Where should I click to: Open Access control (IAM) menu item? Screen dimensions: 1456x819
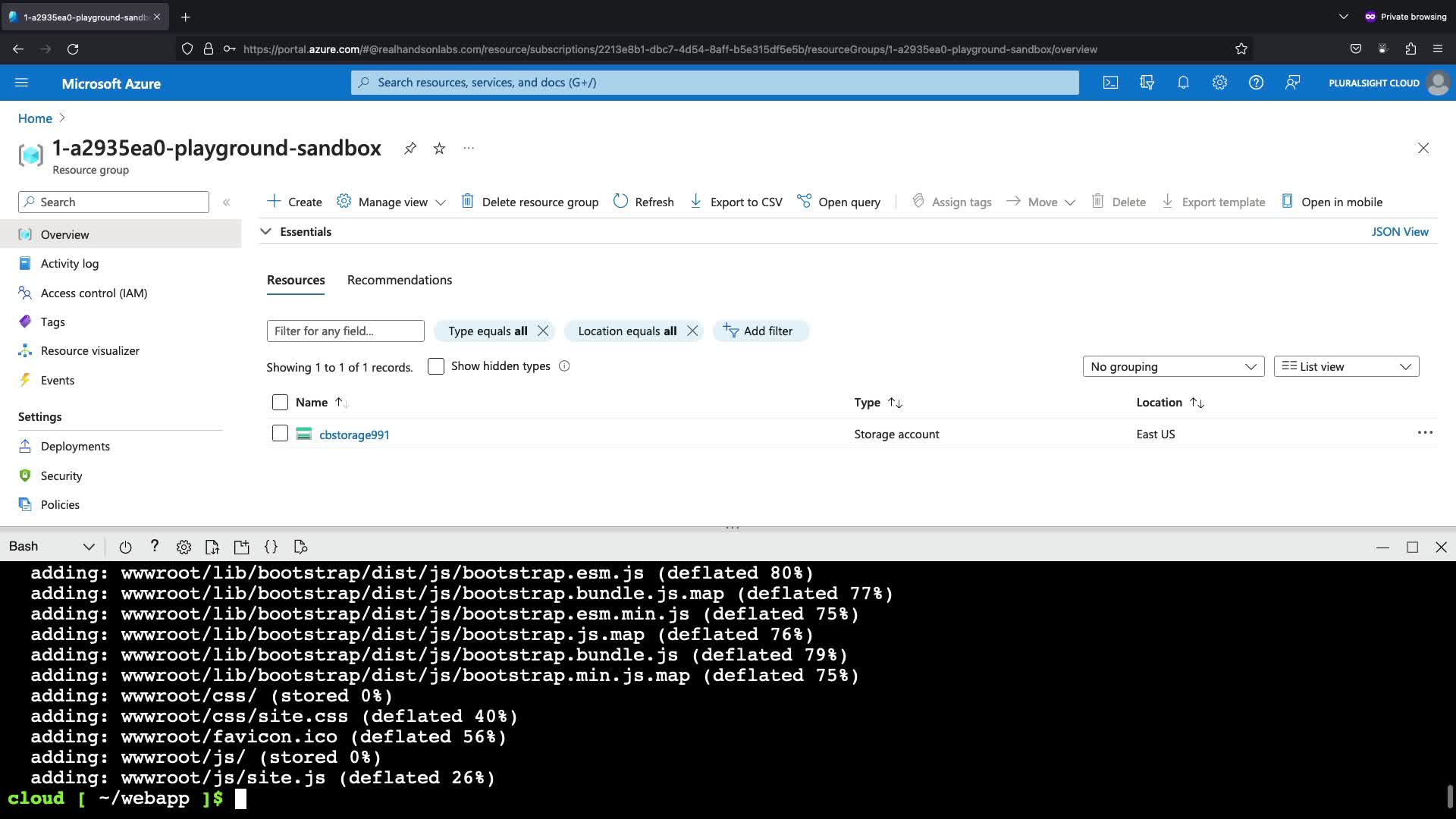tap(94, 293)
